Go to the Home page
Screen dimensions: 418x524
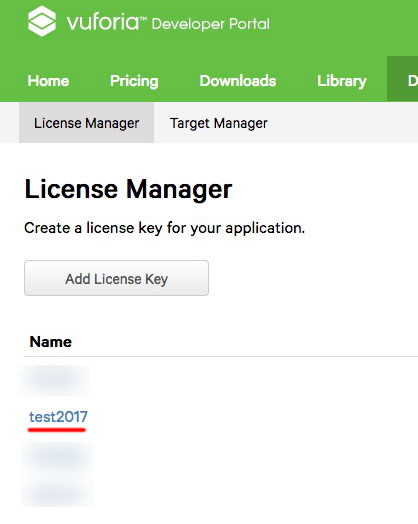48,81
